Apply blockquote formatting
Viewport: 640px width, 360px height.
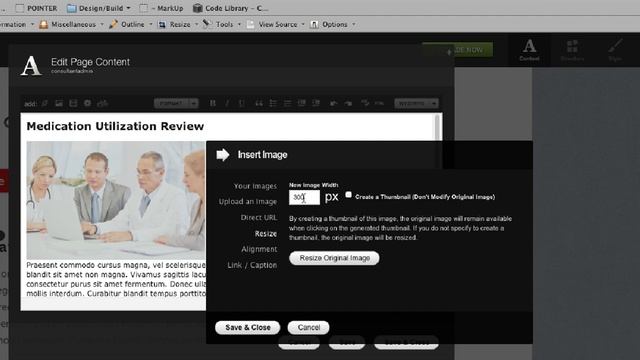click(259, 103)
